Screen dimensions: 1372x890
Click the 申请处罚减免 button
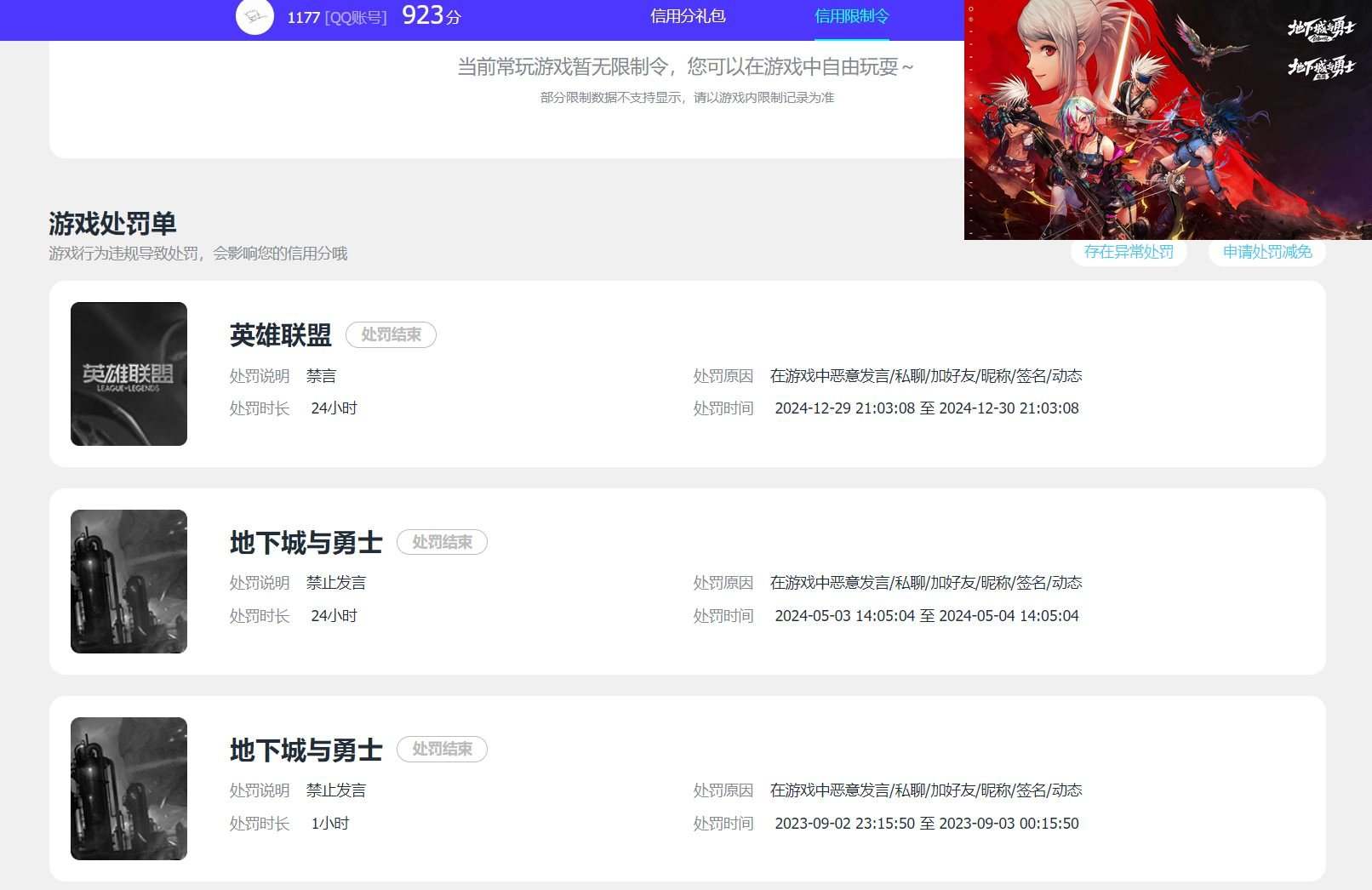click(1267, 252)
